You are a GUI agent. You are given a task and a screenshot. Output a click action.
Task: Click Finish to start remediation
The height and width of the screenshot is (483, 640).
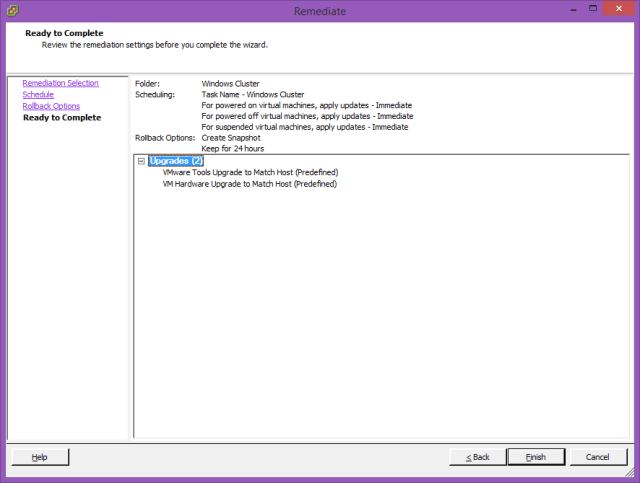pyautogui.click(x=536, y=457)
